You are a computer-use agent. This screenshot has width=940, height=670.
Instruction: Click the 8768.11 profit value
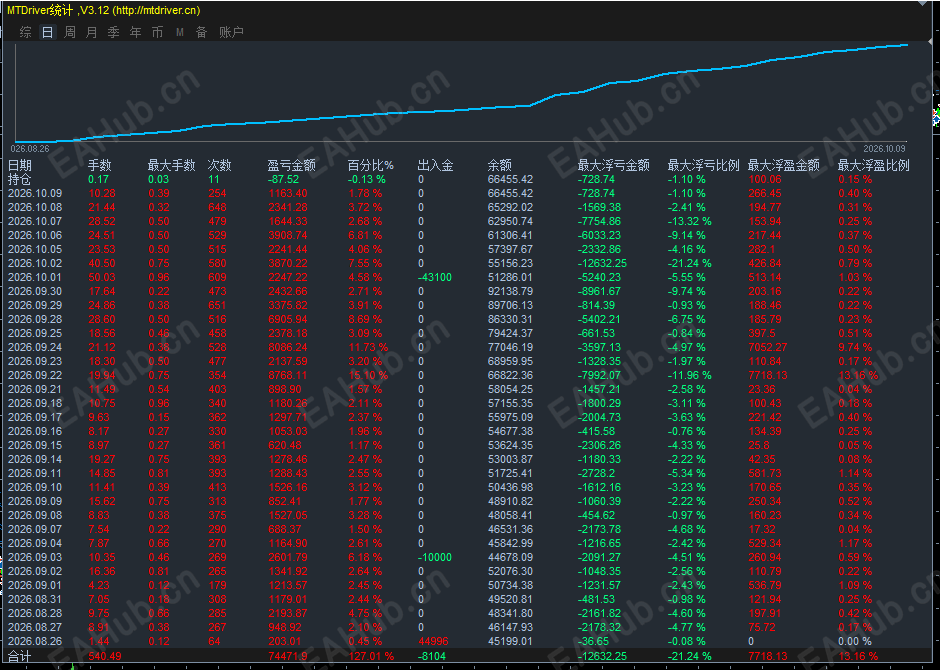pos(288,375)
